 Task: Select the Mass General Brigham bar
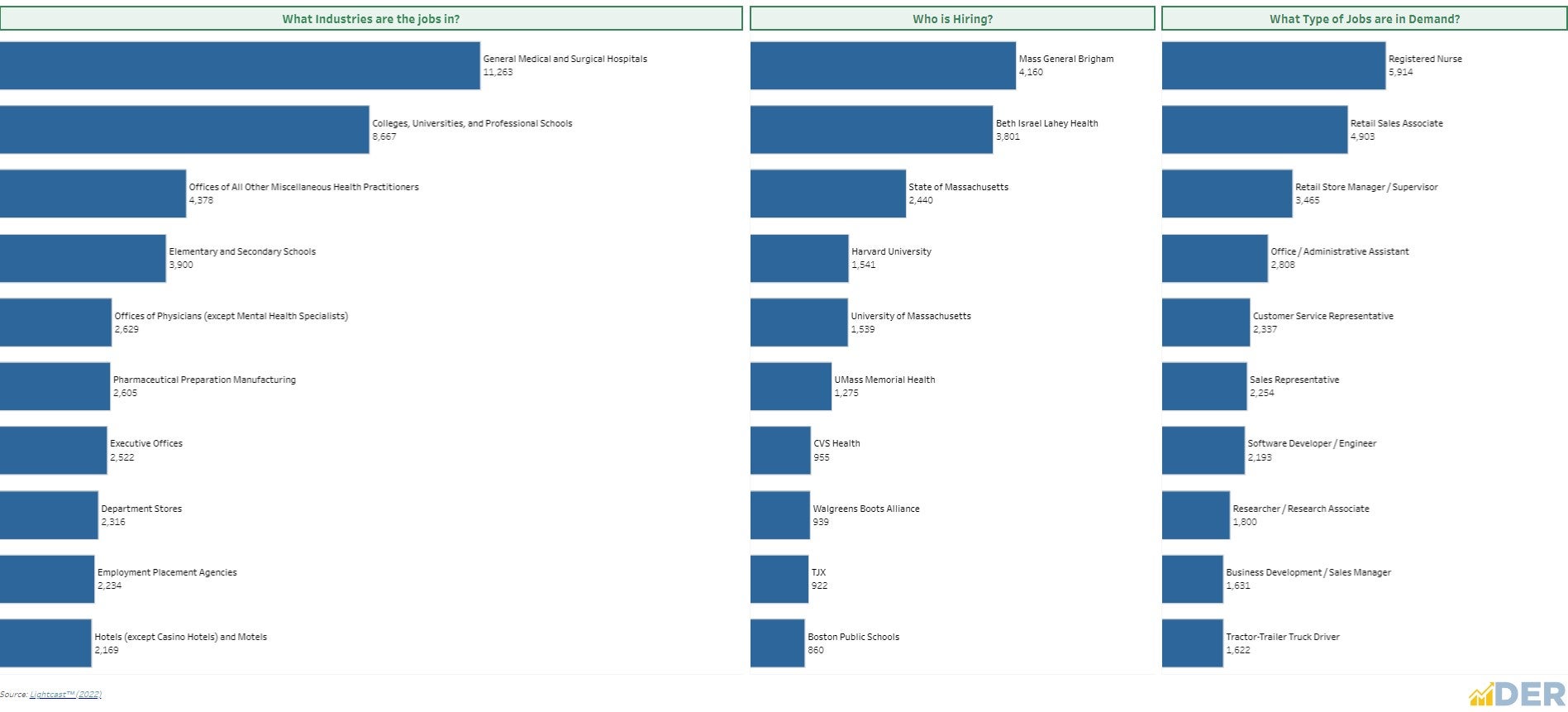click(883, 66)
